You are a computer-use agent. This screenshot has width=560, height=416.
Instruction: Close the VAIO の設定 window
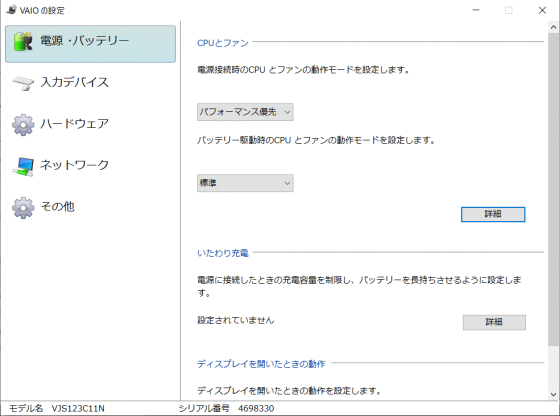click(542, 10)
